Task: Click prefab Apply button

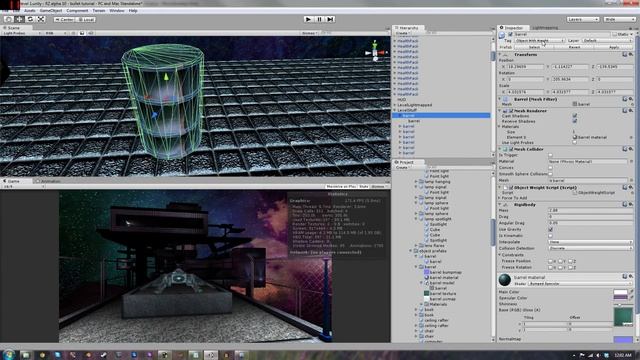Action: [613, 47]
